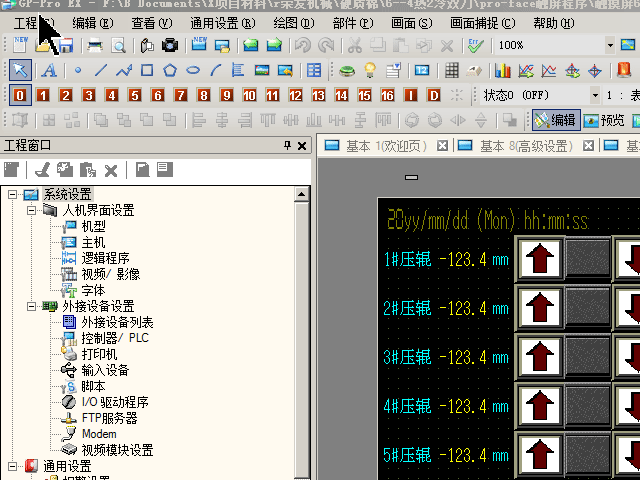Toggle the project window pin

(x=288, y=145)
